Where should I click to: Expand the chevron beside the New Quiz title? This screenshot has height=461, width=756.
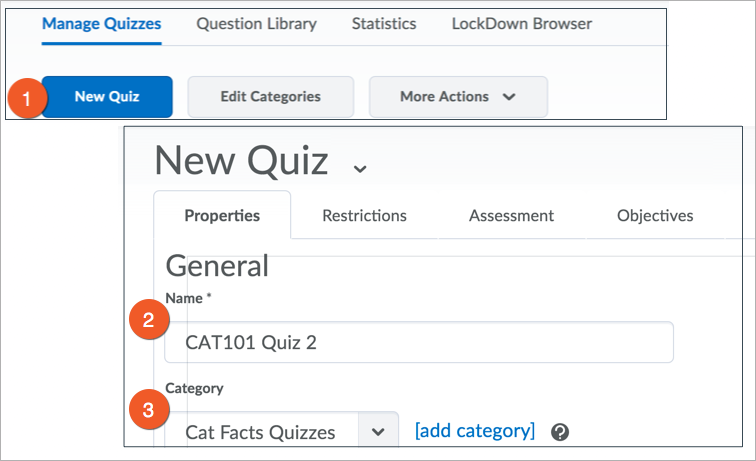point(360,168)
